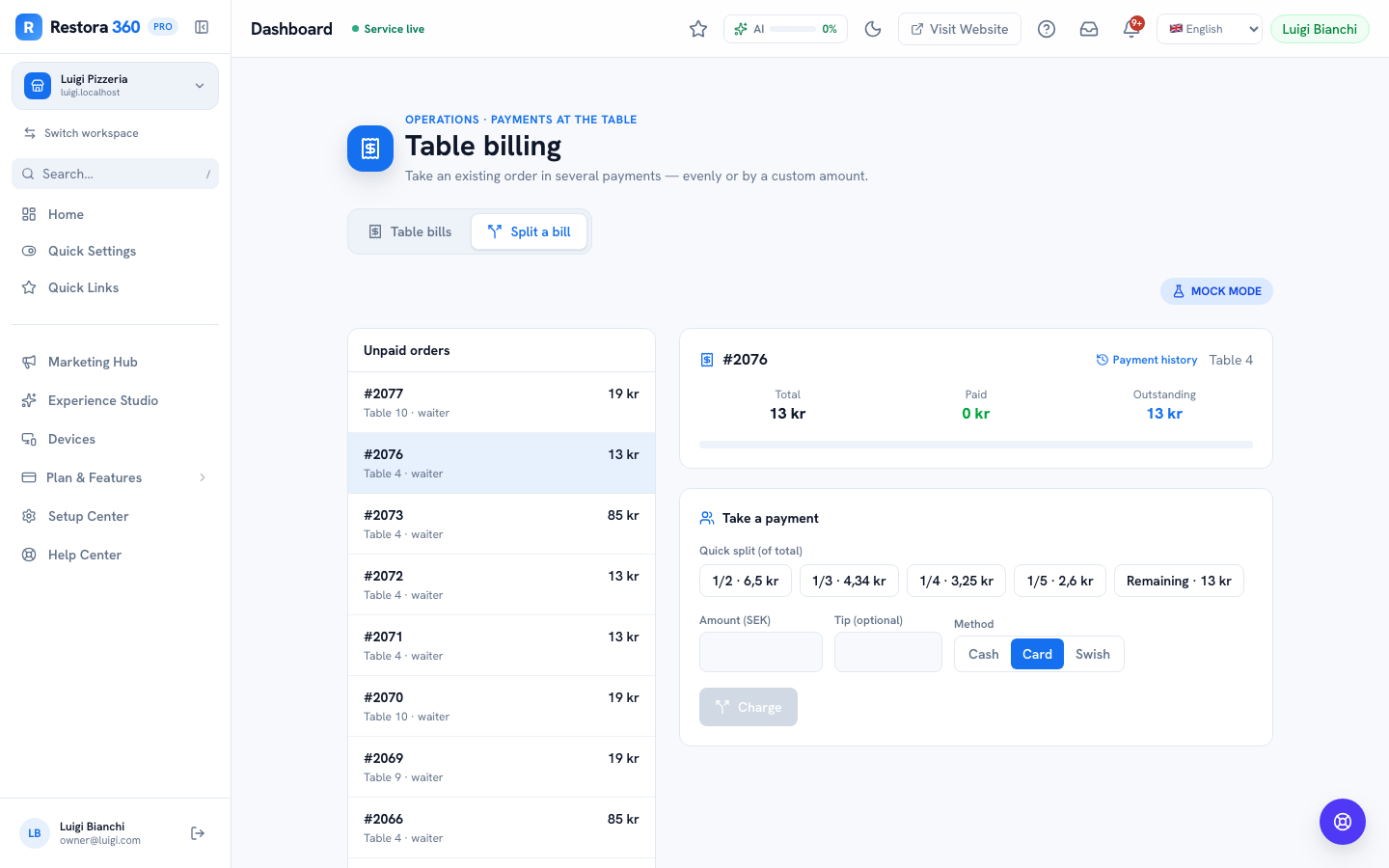Switch to the Table bills tab
Image resolution: width=1389 pixels, height=868 pixels.
tap(410, 231)
